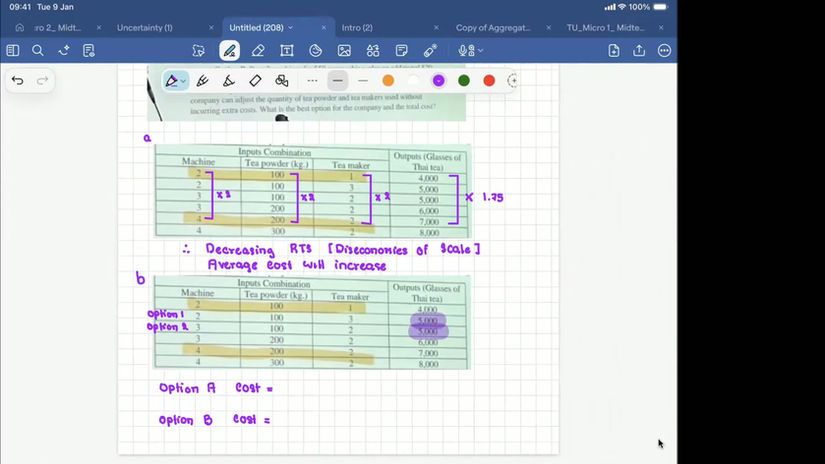Open the more options ellipsis menu
The width and height of the screenshot is (825, 464).
[x=664, y=51]
